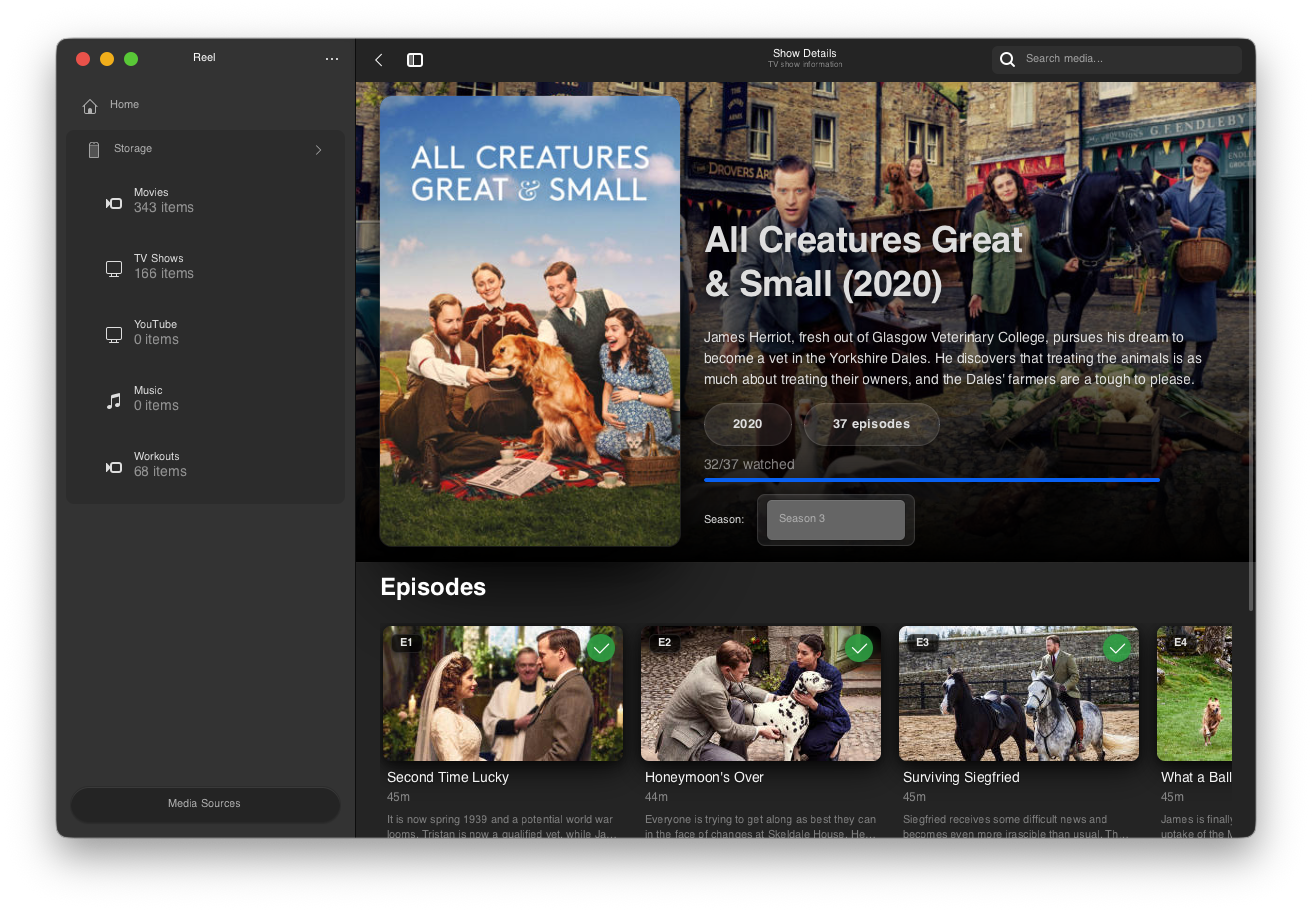1312x912 pixels.
Task: Open the Media Sources button
Action: pyautogui.click(x=205, y=804)
